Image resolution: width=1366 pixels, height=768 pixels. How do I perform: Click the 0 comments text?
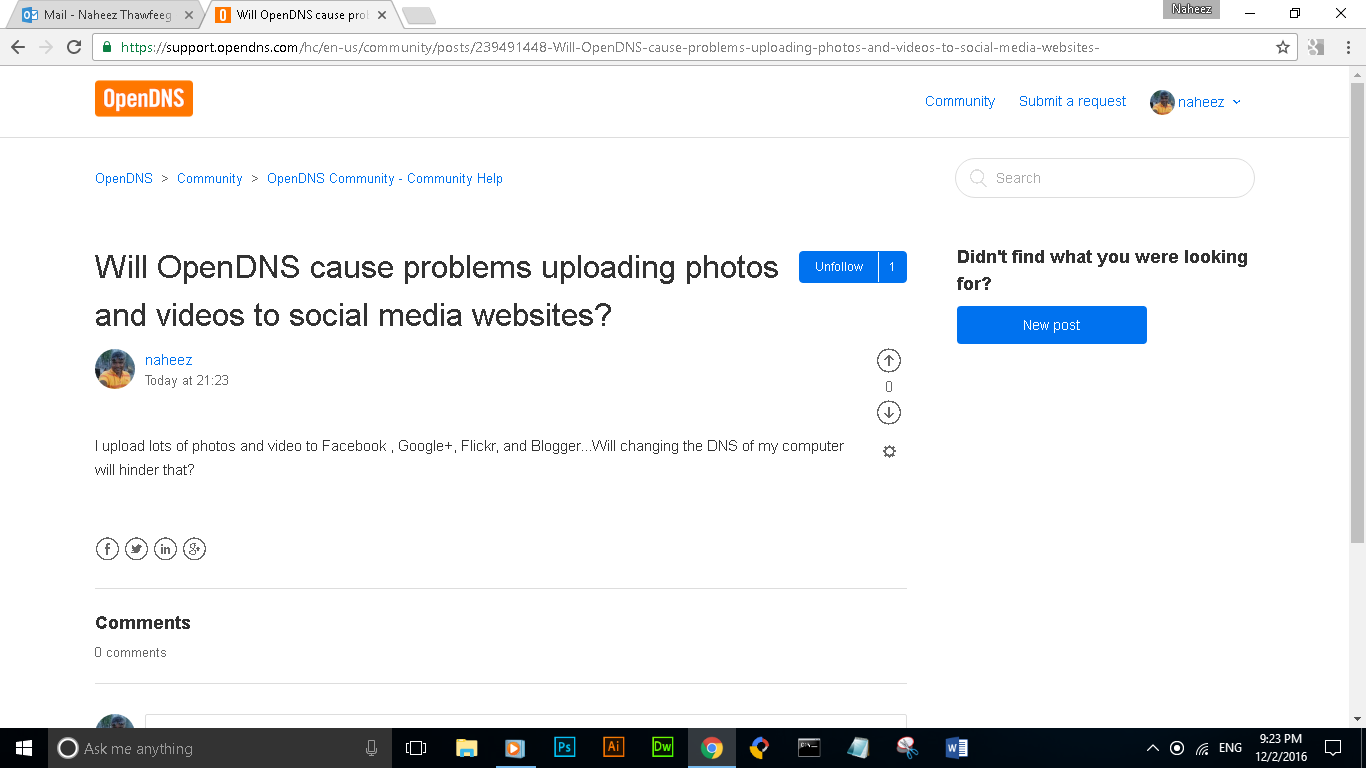[x=131, y=652]
